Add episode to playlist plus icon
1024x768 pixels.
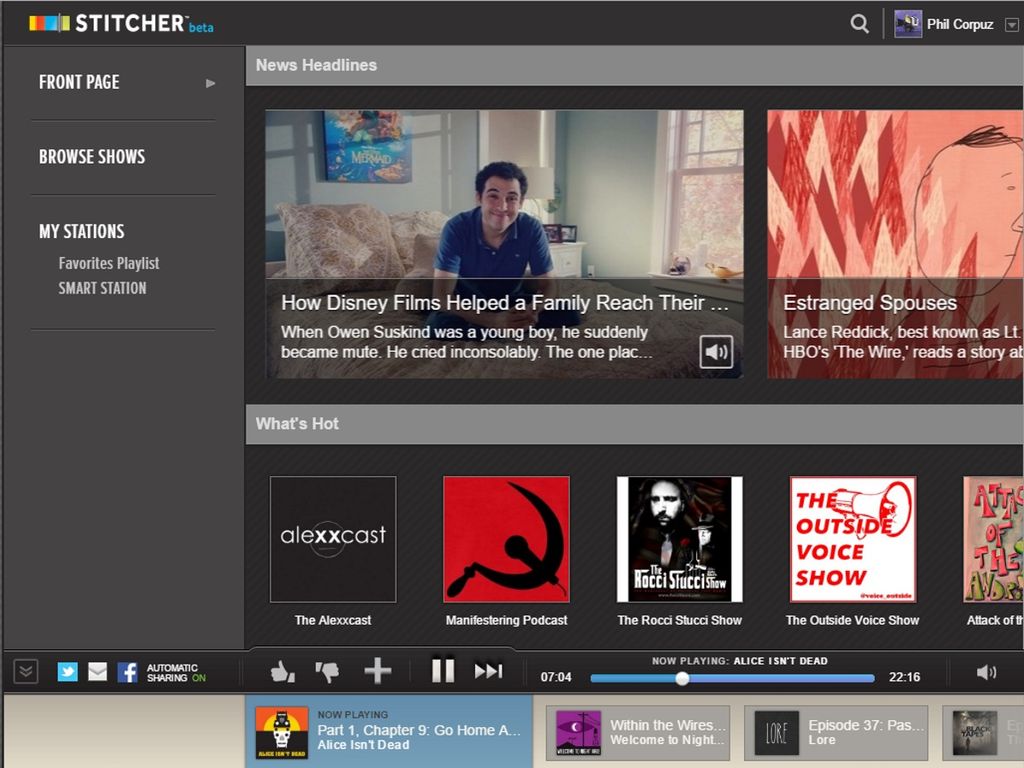coord(377,671)
